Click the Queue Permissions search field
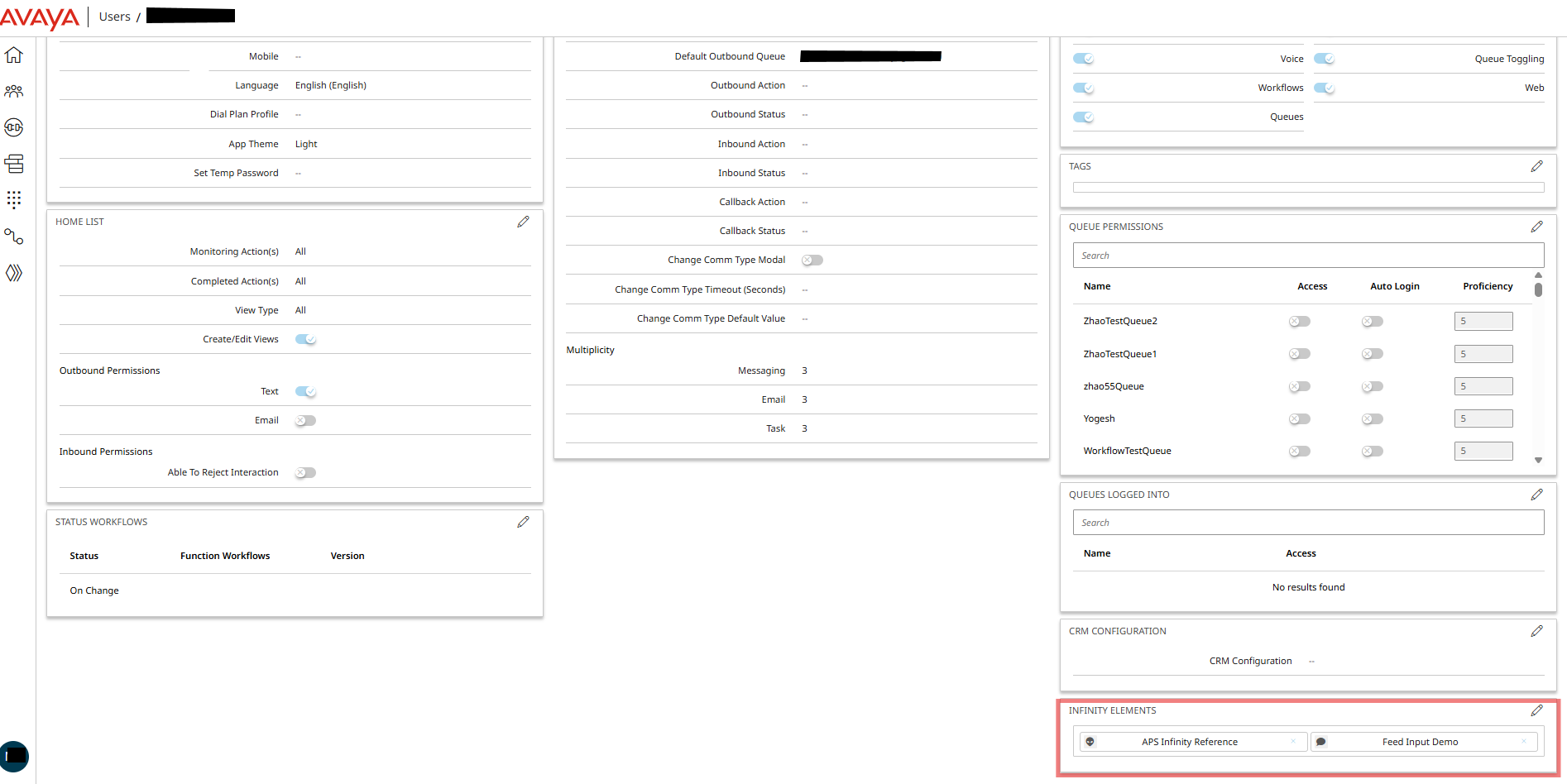 coord(1308,255)
